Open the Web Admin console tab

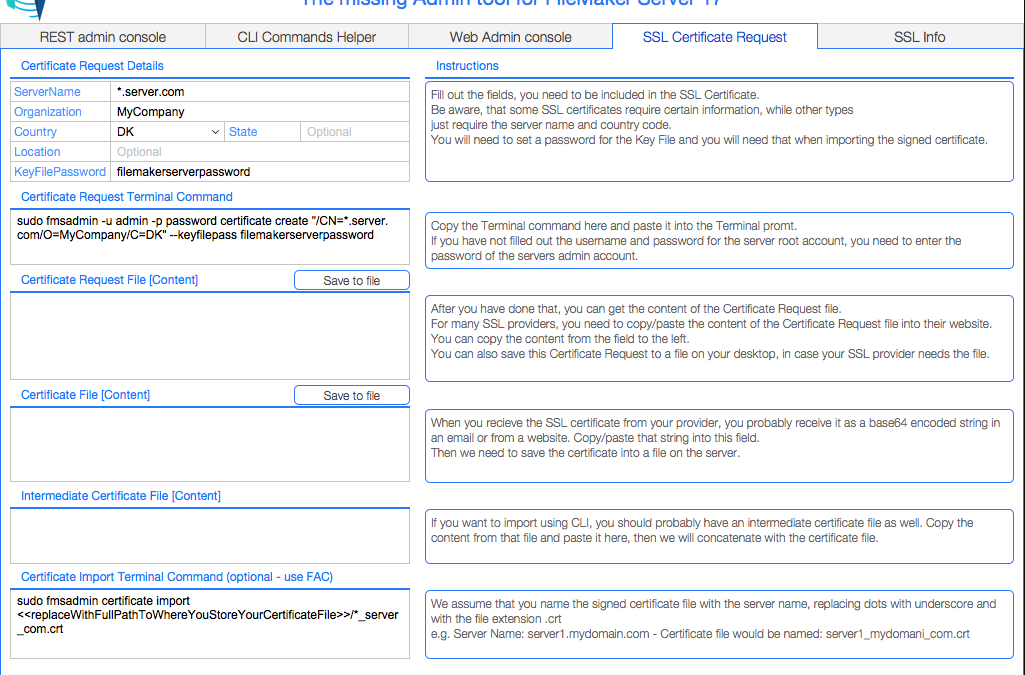click(x=511, y=37)
